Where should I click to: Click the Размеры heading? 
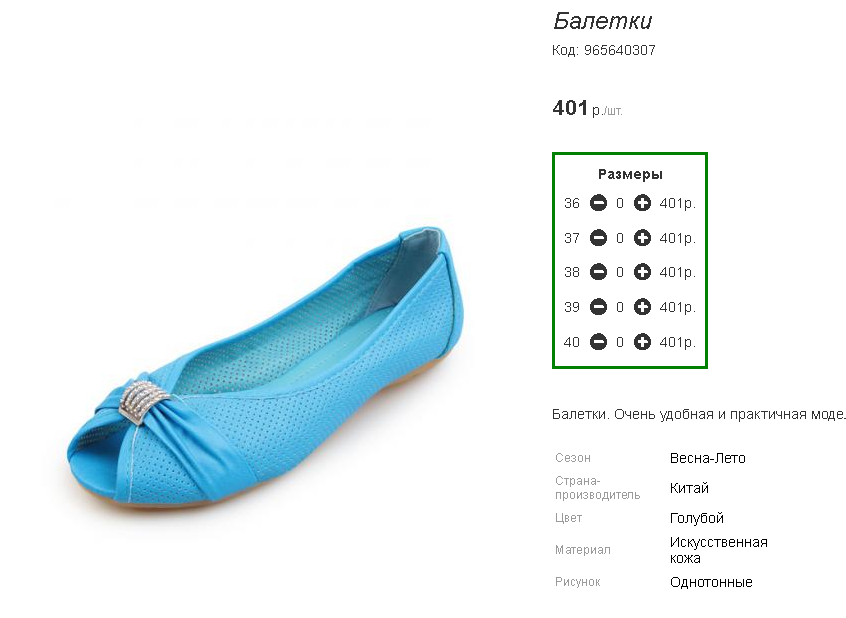[630, 174]
